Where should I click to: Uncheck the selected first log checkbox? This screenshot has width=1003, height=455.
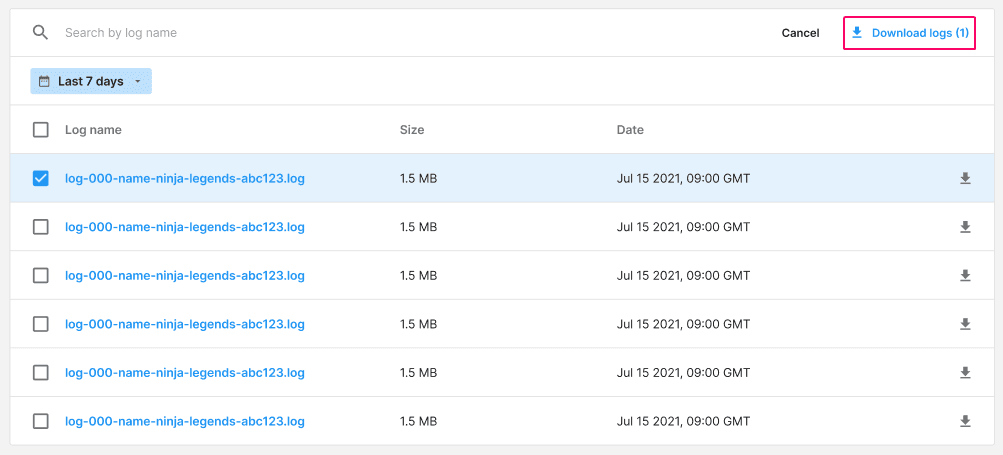pos(40,179)
